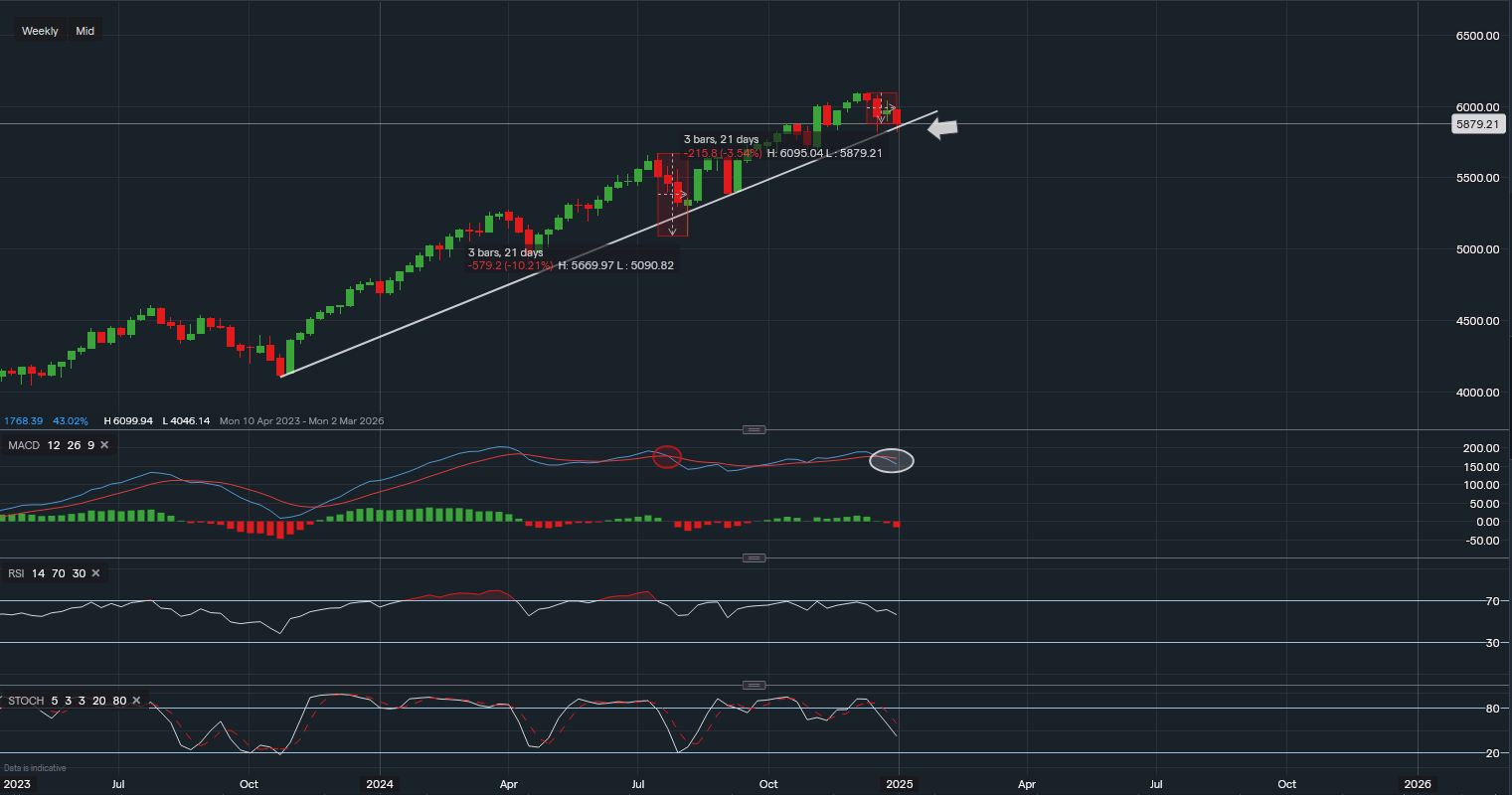The image size is (1512, 795).
Task: Collapse the MACD pane using its divider handle
Action: (x=754, y=429)
